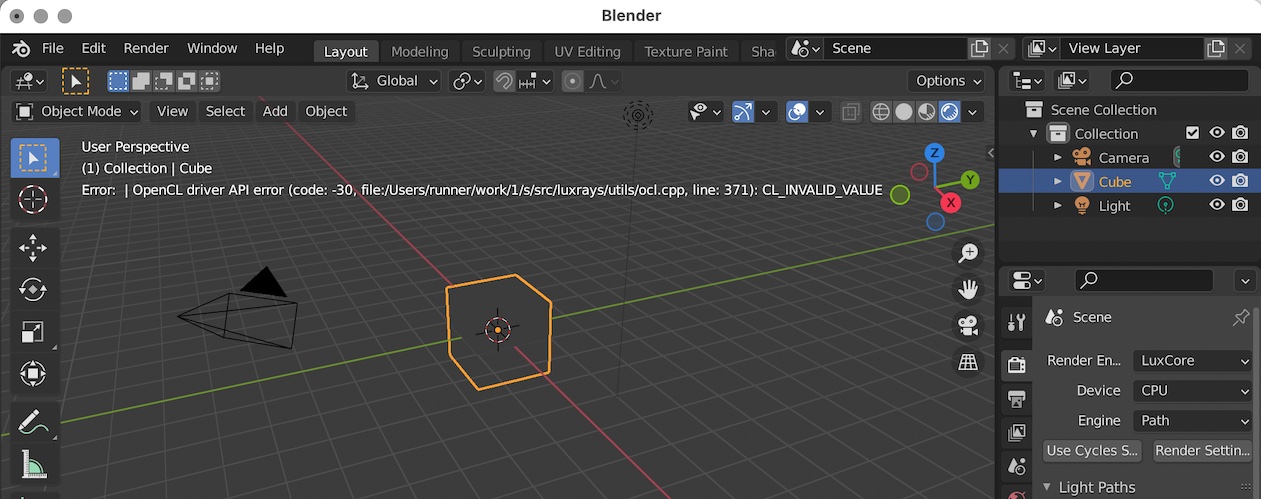Screen dimensions: 1261x499
Task: Open the Device CPU dropdown
Action: click(x=1193, y=391)
